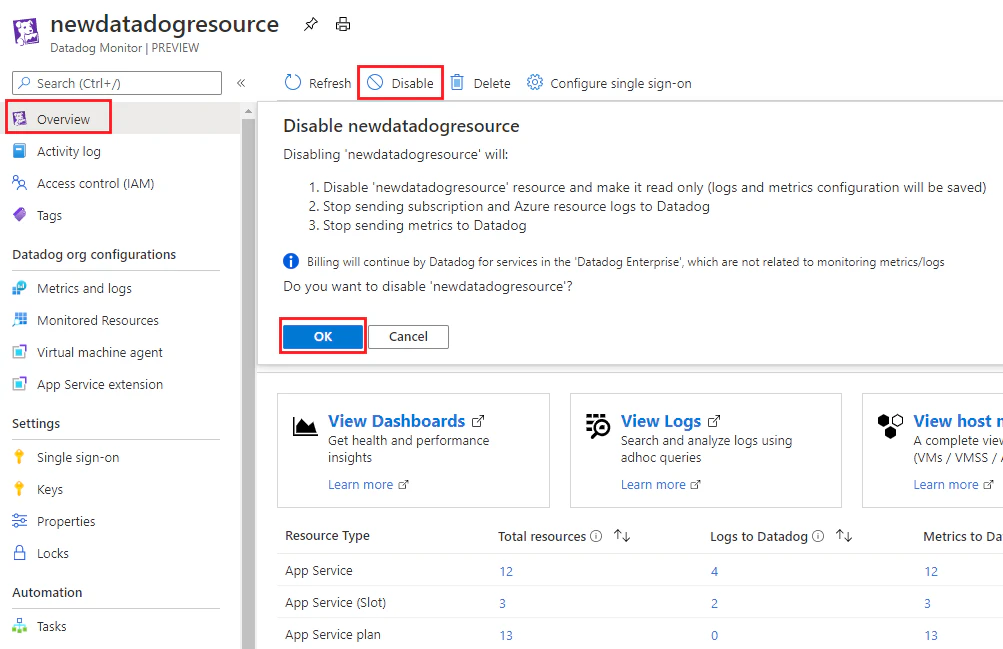Click the App Service total resources value 12
Image resolution: width=1003 pixels, height=649 pixels.
click(x=506, y=571)
